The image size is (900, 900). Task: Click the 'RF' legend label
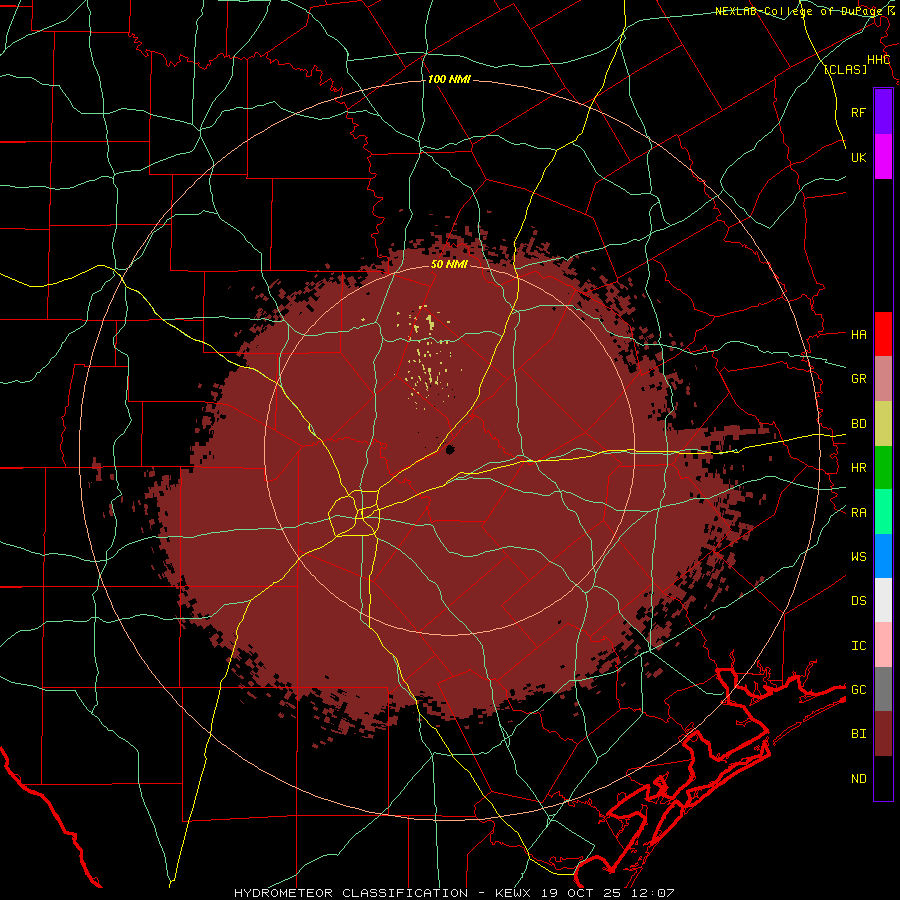858,112
